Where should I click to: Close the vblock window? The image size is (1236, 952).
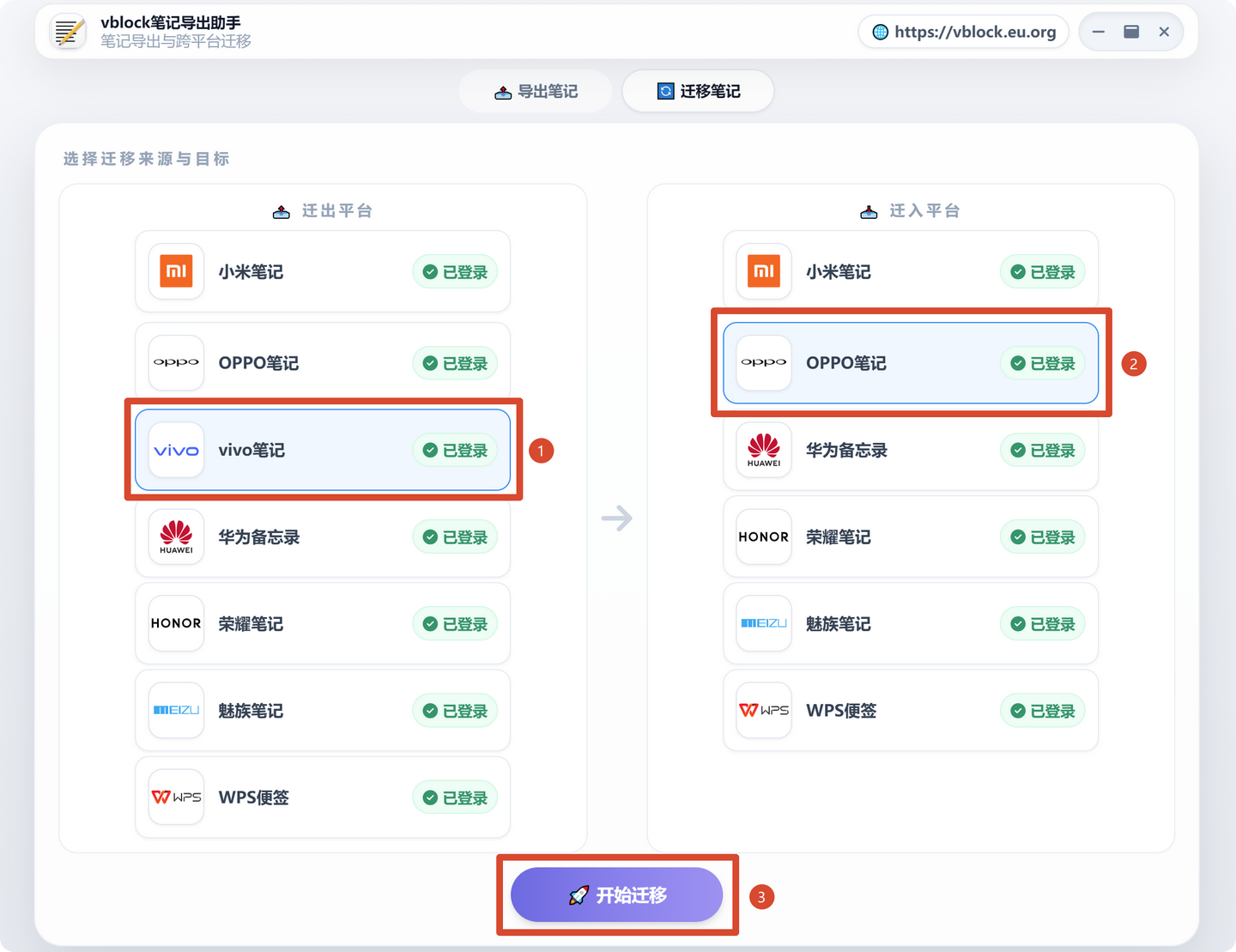(1164, 32)
